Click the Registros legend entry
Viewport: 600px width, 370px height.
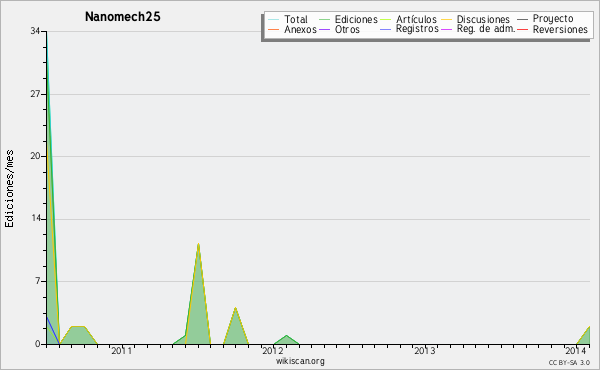(417, 29)
